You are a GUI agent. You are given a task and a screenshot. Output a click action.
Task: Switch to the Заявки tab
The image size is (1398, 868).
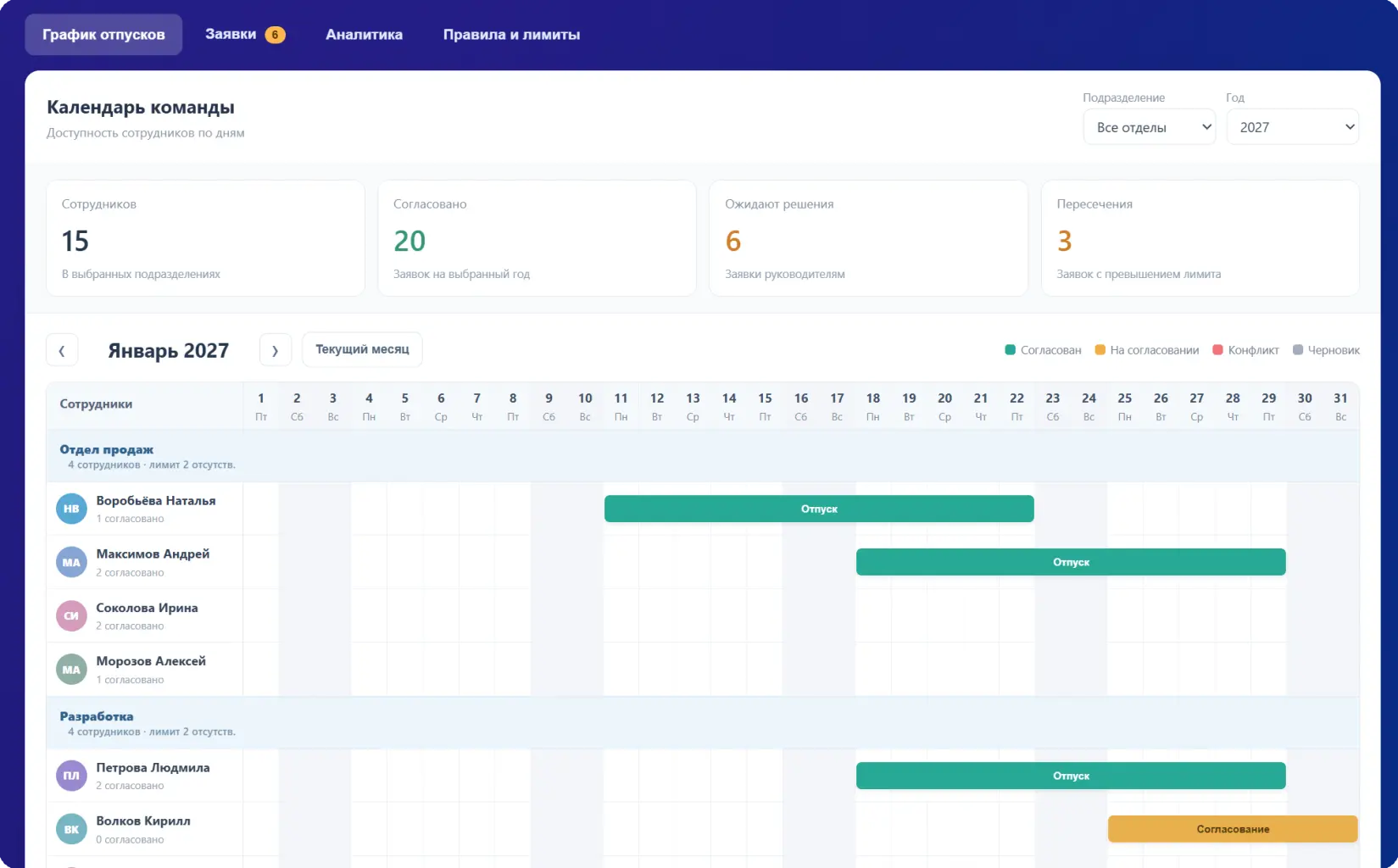click(245, 35)
